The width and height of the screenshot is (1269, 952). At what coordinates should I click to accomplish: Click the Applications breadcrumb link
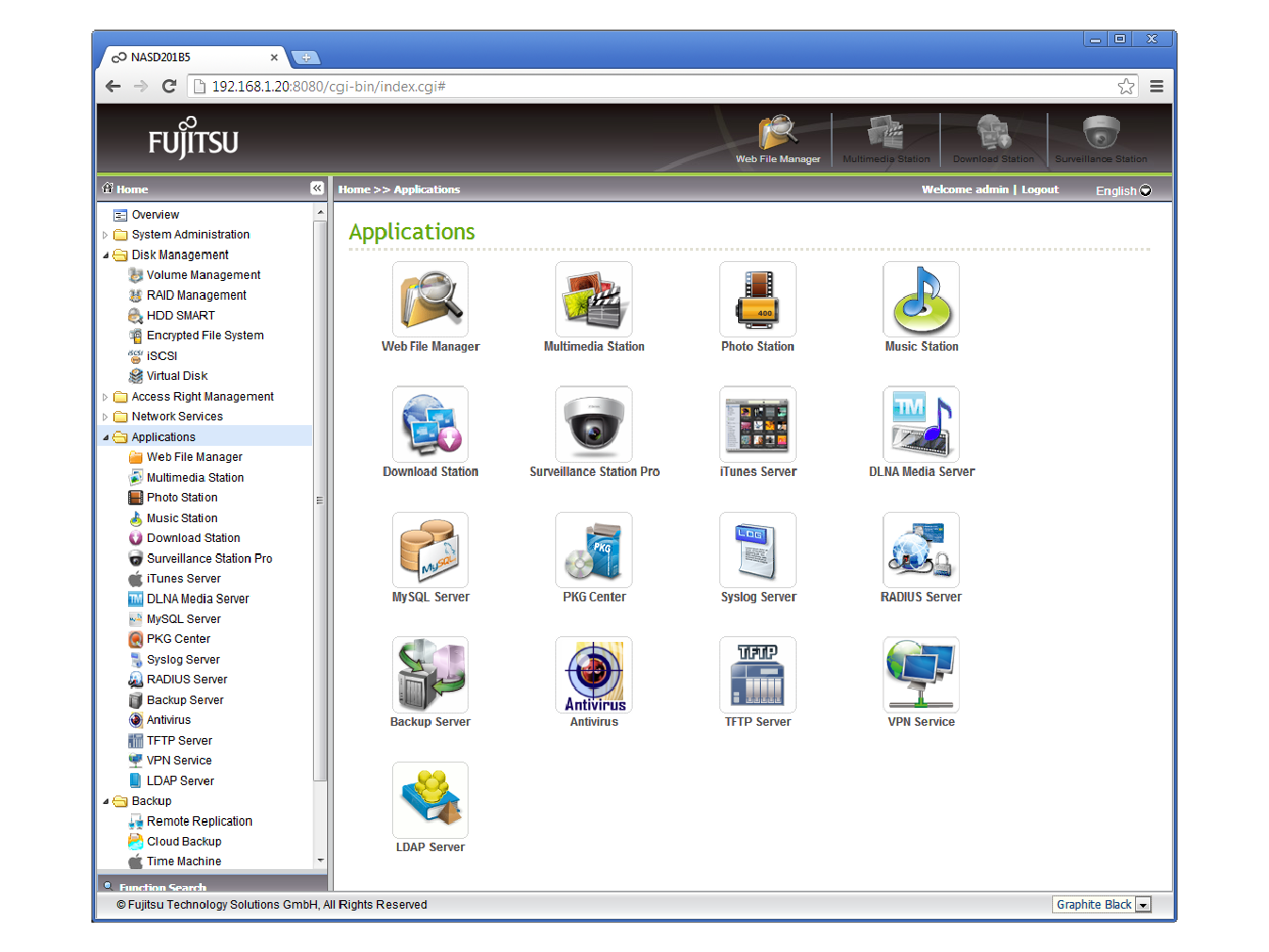[x=427, y=189]
